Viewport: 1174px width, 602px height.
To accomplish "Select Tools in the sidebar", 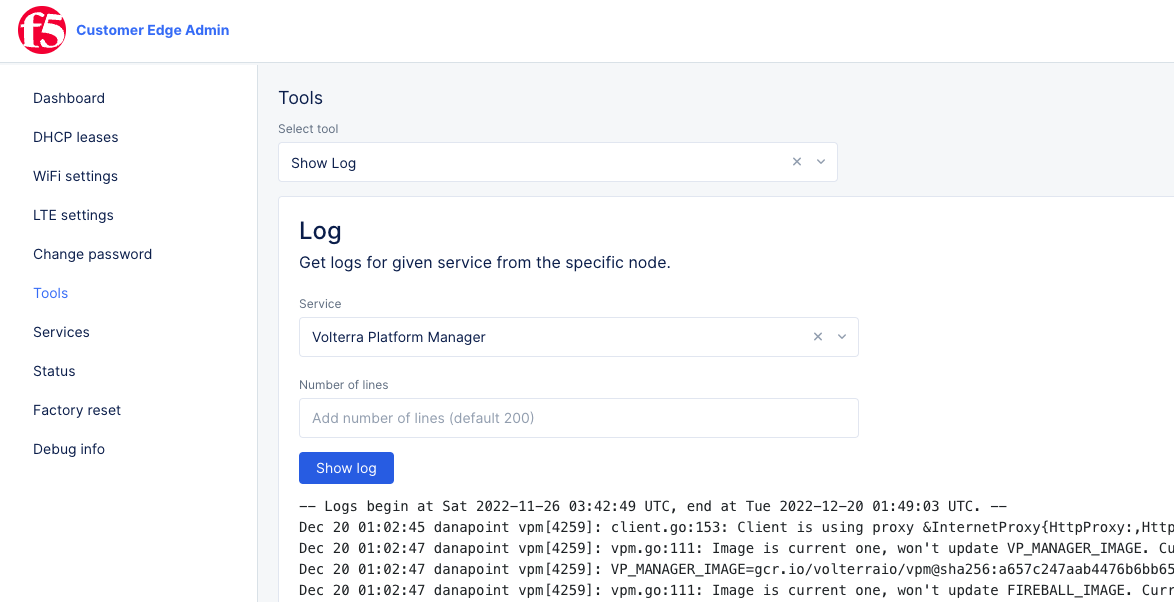I will (x=50, y=293).
